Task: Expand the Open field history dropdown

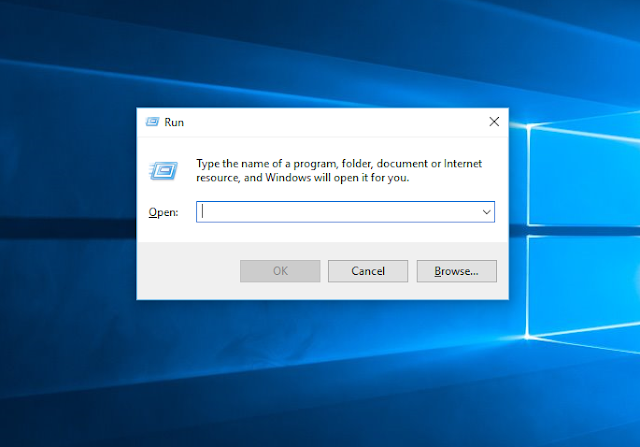Action: tap(486, 212)
